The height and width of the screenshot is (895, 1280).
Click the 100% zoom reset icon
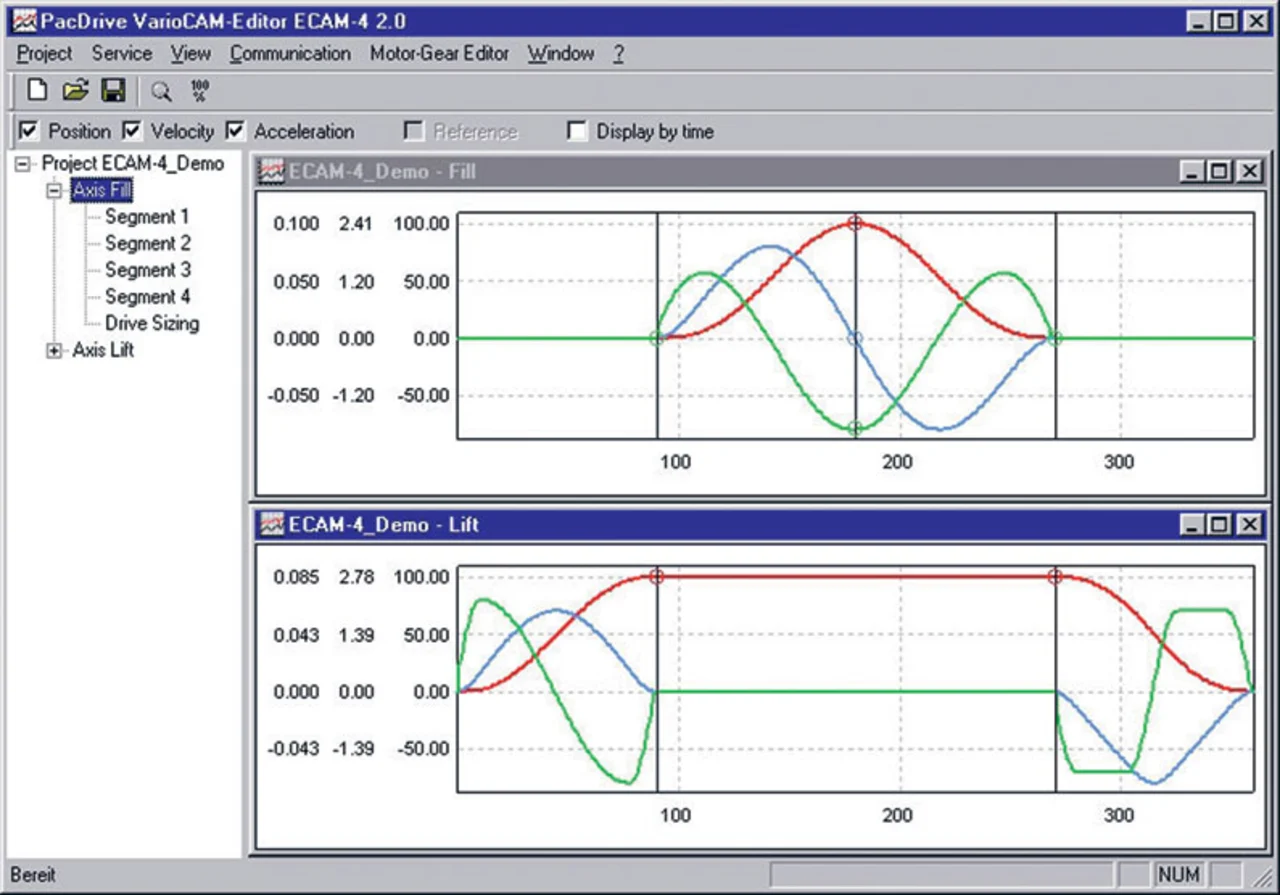(x=199, y=92)
